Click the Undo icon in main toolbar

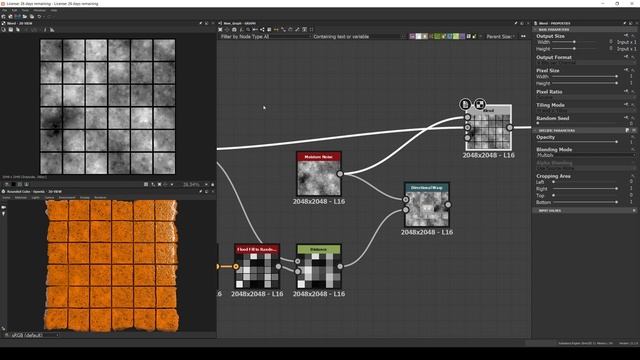coord(39,17)
